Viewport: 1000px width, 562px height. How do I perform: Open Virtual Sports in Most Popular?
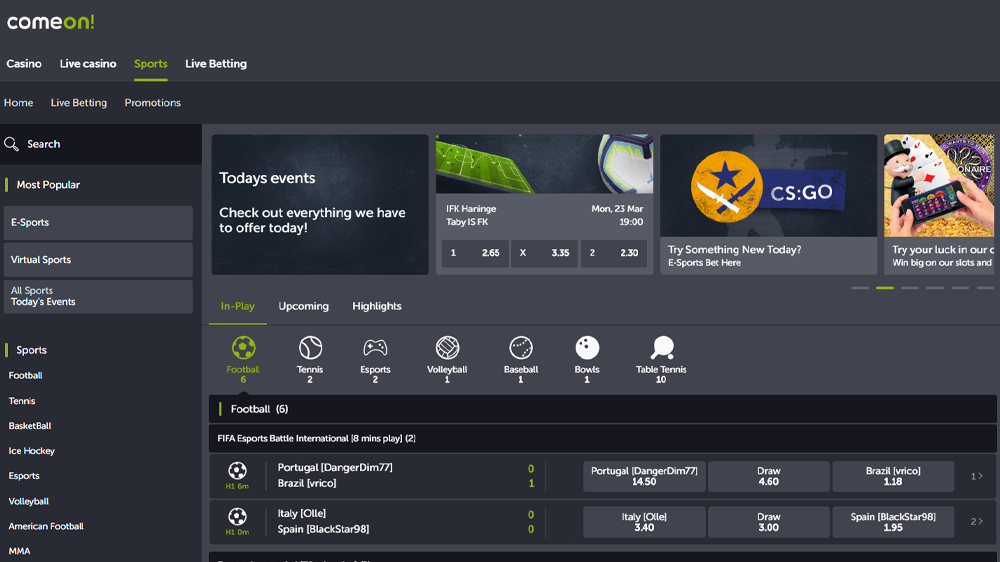tap(98, 260)
